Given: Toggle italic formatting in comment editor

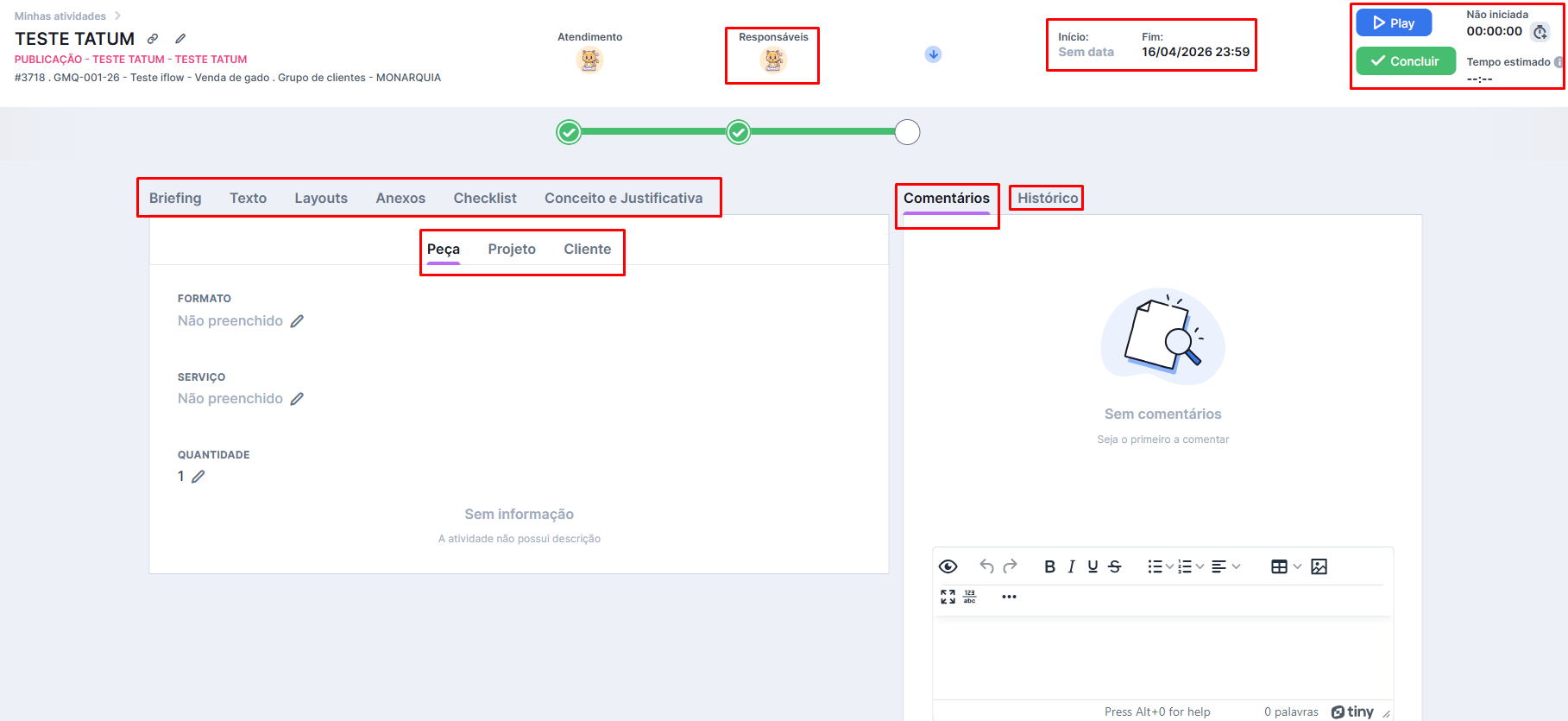Looking at the screenshot, I should [x=1071, y=566].
